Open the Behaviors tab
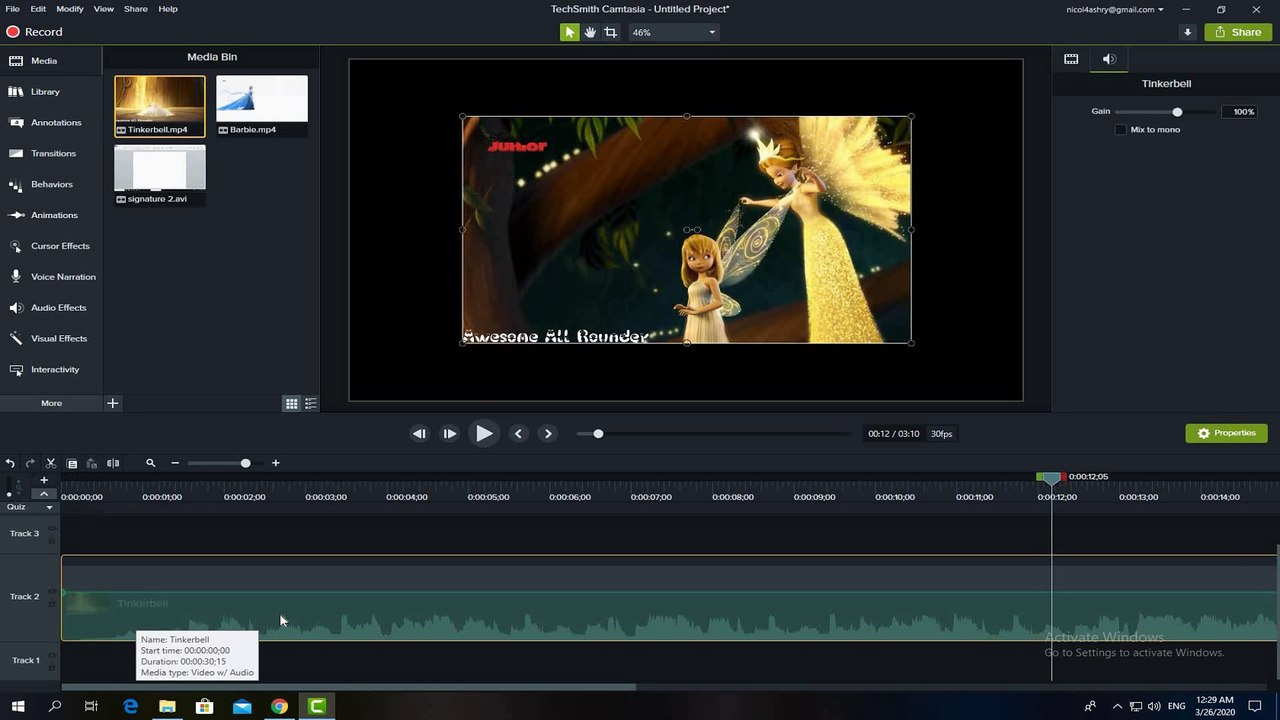The image size is (1280, 720). [51, 184]
